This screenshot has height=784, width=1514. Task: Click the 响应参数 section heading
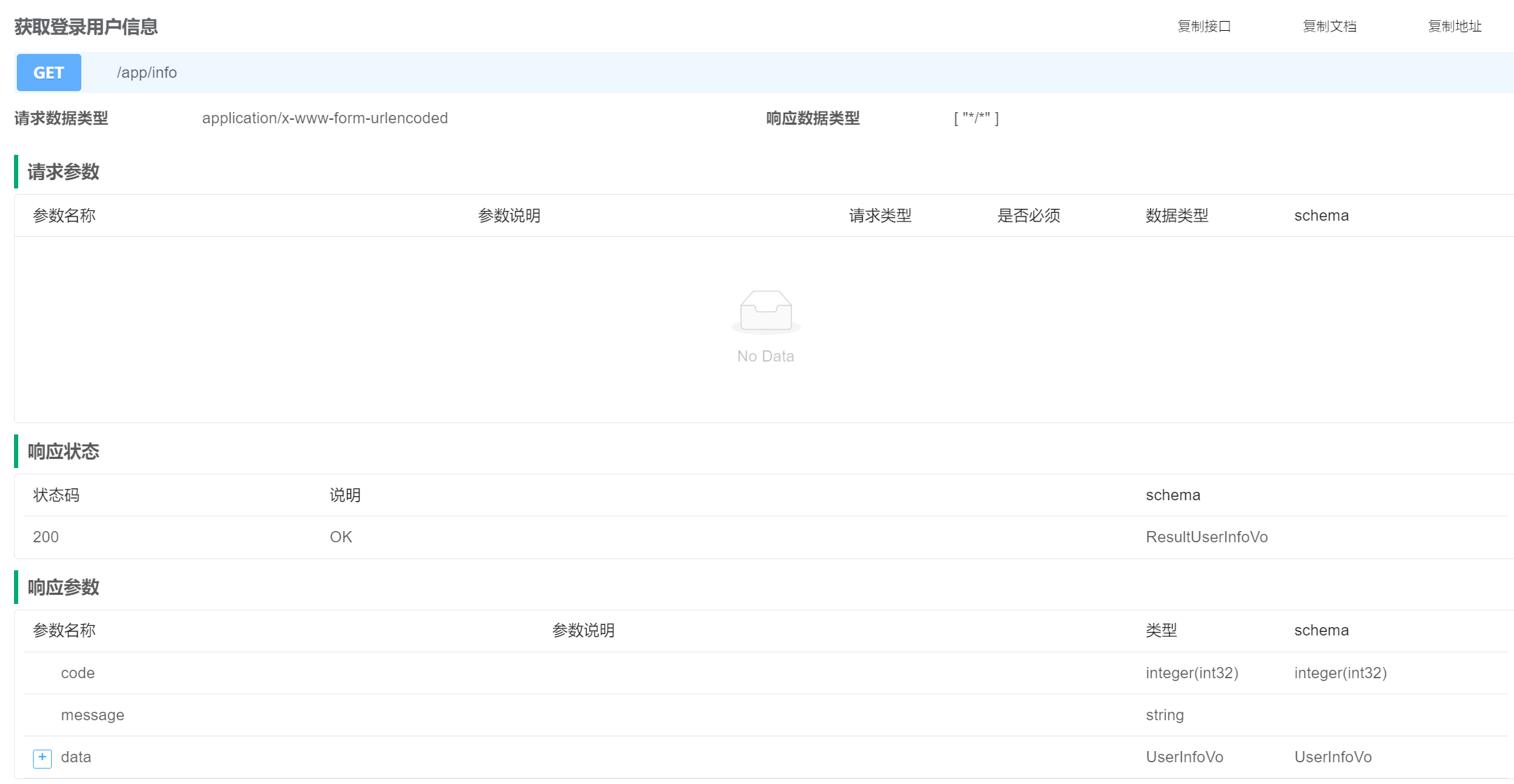pyautogui.click(x=63, y=587)
